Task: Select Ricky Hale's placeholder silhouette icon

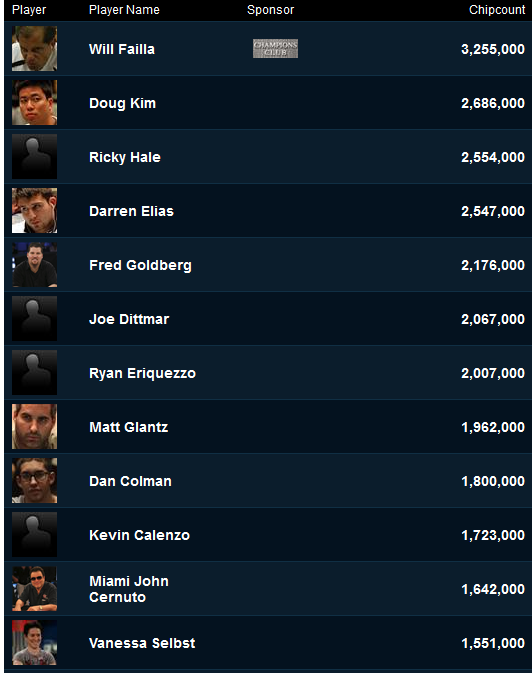Action: click(34, 157)
